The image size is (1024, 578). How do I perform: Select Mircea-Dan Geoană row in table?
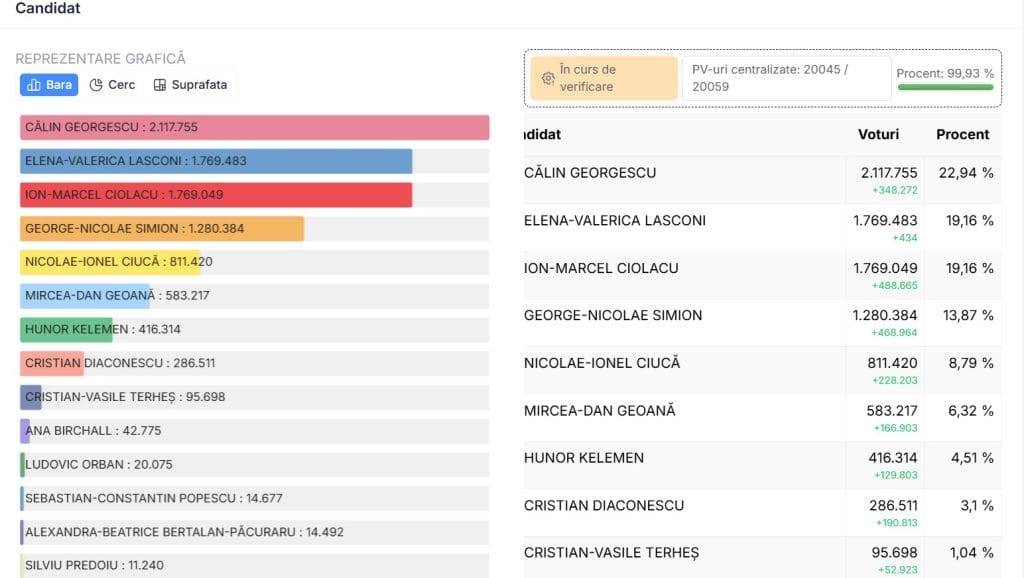pos(760,418)
